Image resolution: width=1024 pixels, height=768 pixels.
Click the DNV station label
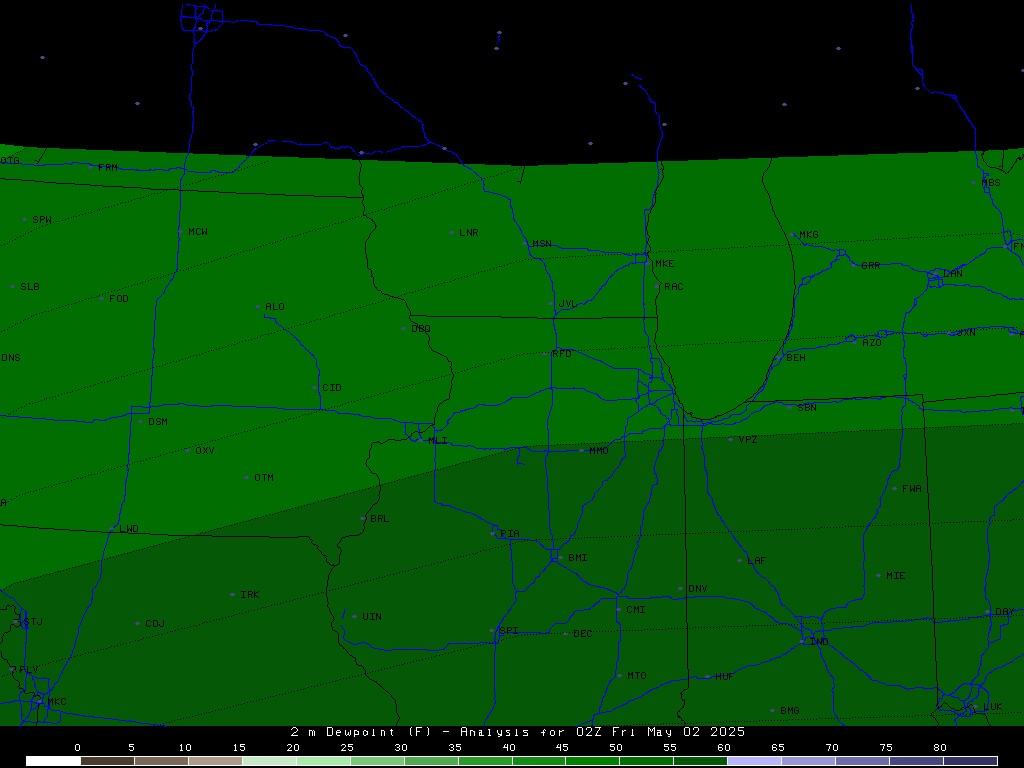tap(697, 589)
